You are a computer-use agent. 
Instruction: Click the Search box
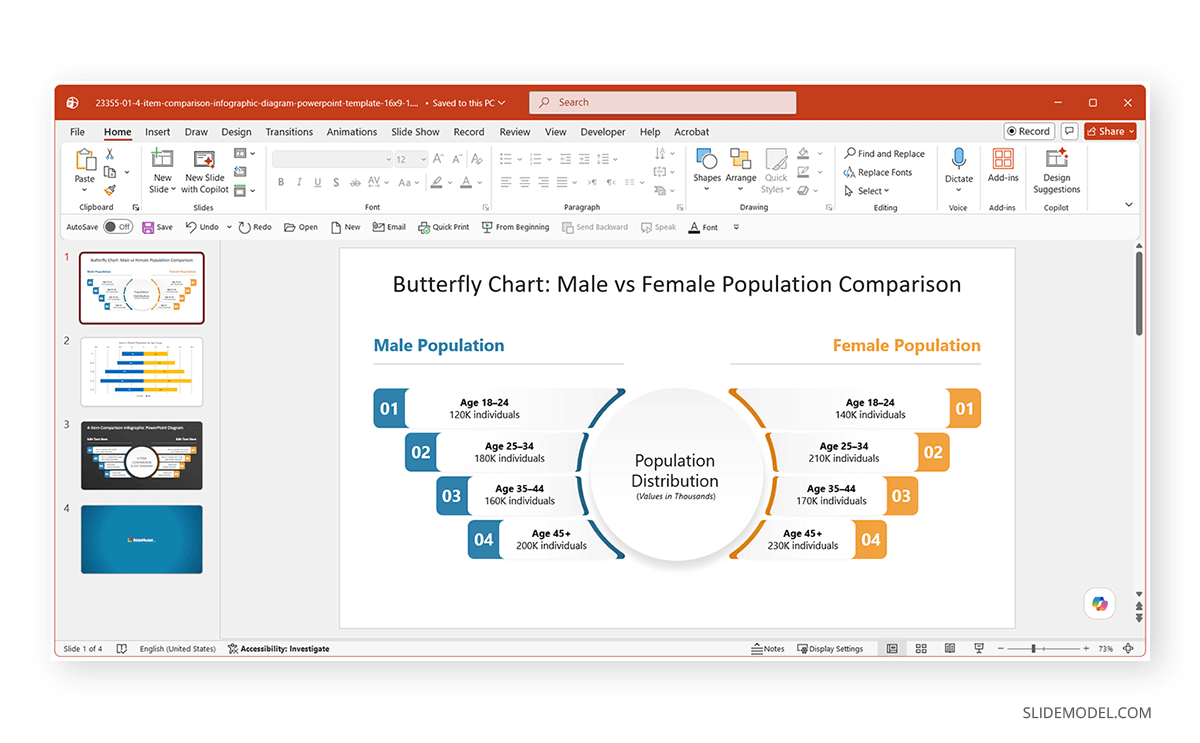(663, 102)
